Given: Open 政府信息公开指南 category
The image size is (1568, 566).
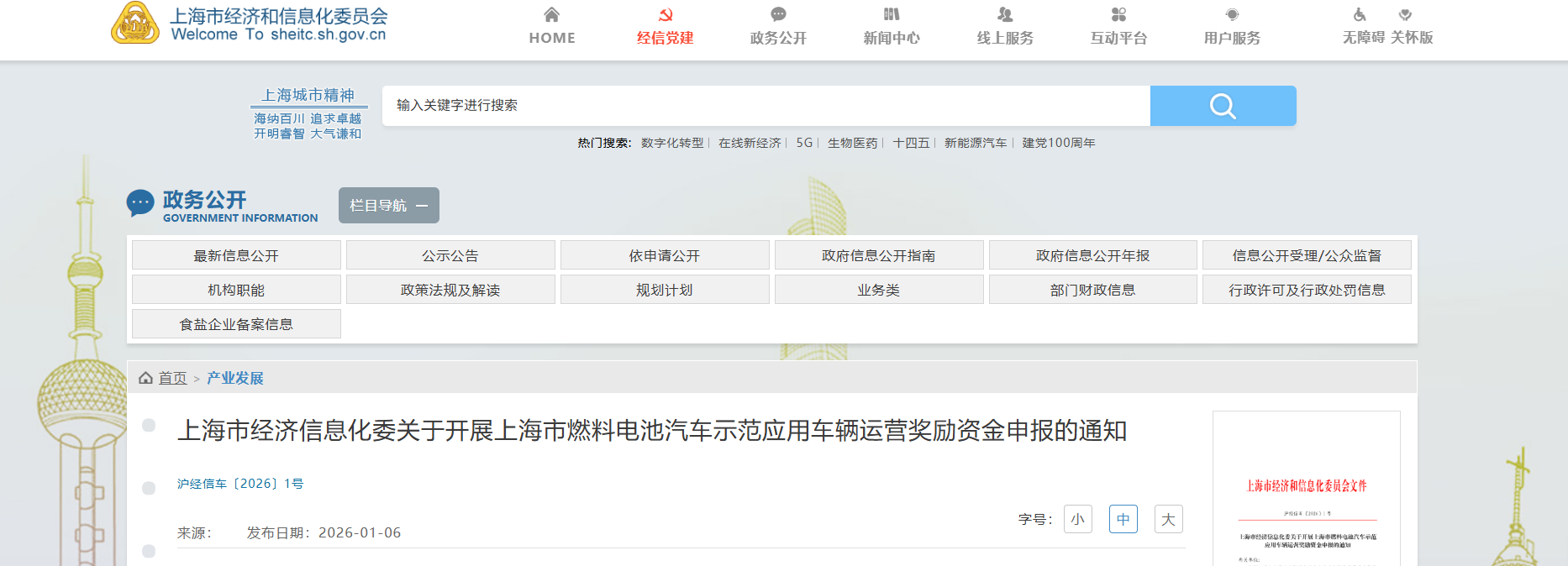Looking at the screenshot, I should 879,255.
